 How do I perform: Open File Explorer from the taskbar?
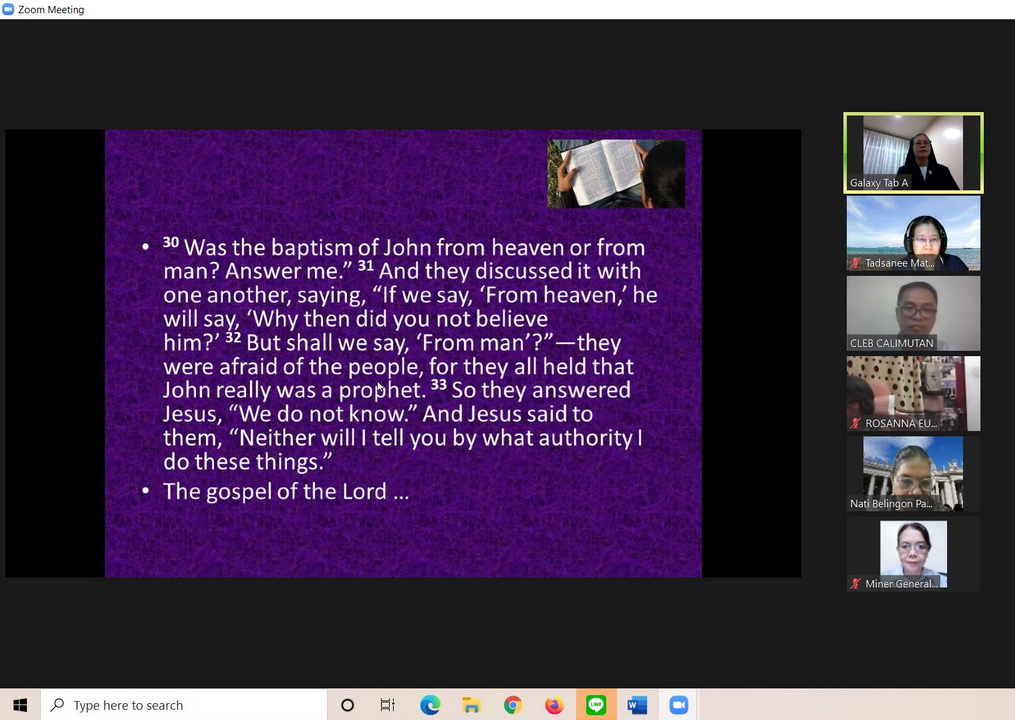(471, 705)
